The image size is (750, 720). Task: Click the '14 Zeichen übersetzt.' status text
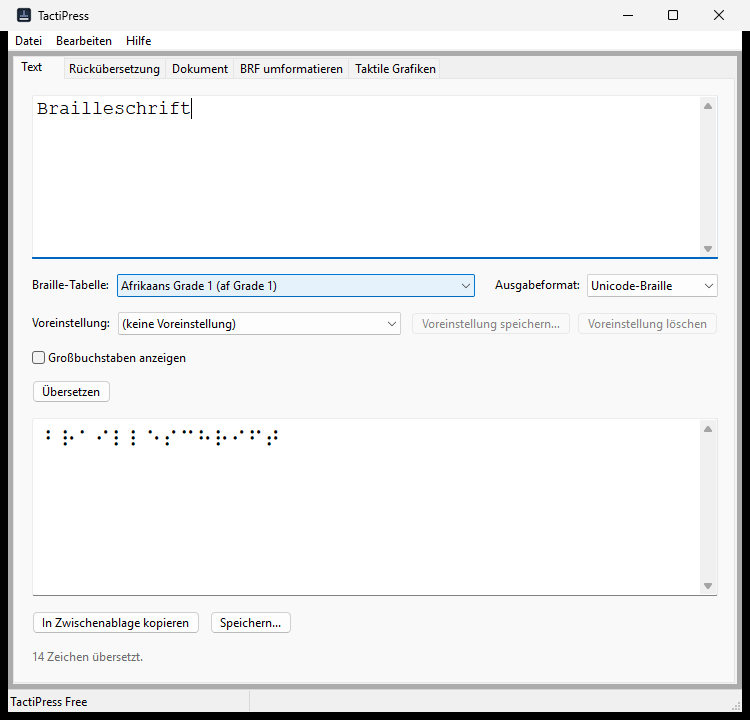[88, 657]
